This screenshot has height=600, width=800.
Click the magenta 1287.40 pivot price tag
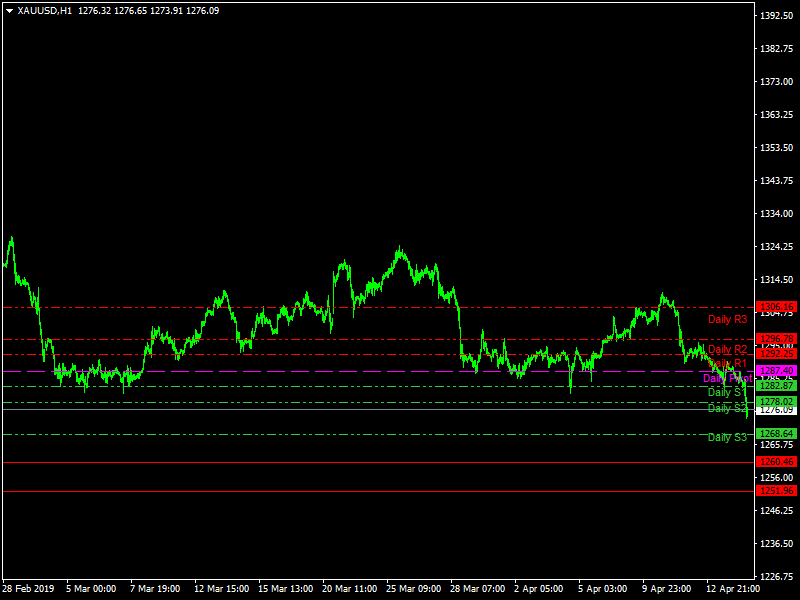click(x=776, y=370)
